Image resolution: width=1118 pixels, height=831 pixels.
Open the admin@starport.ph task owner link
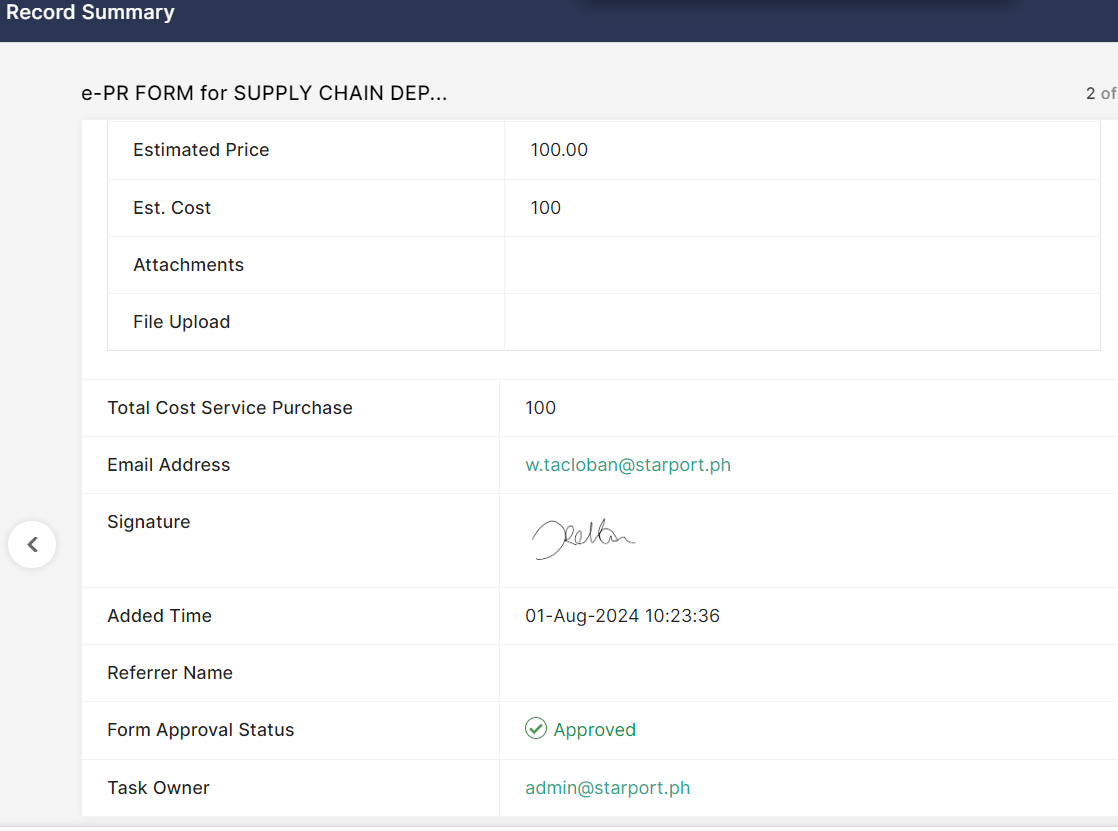click(607, 788)
